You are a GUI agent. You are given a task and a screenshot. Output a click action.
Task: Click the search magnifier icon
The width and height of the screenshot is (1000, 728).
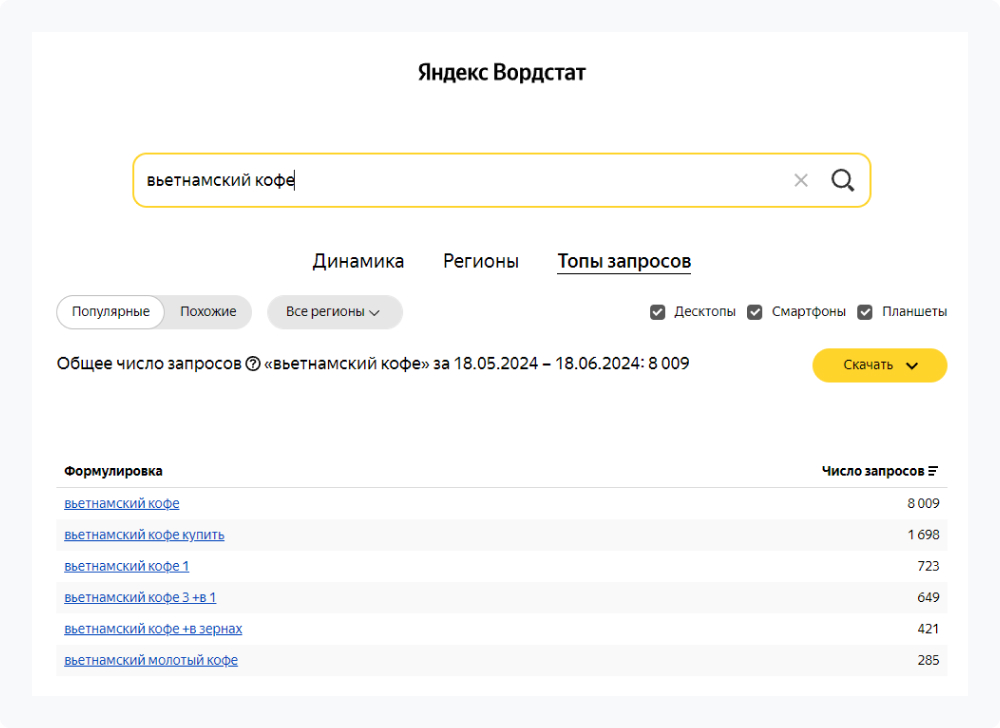842,180
